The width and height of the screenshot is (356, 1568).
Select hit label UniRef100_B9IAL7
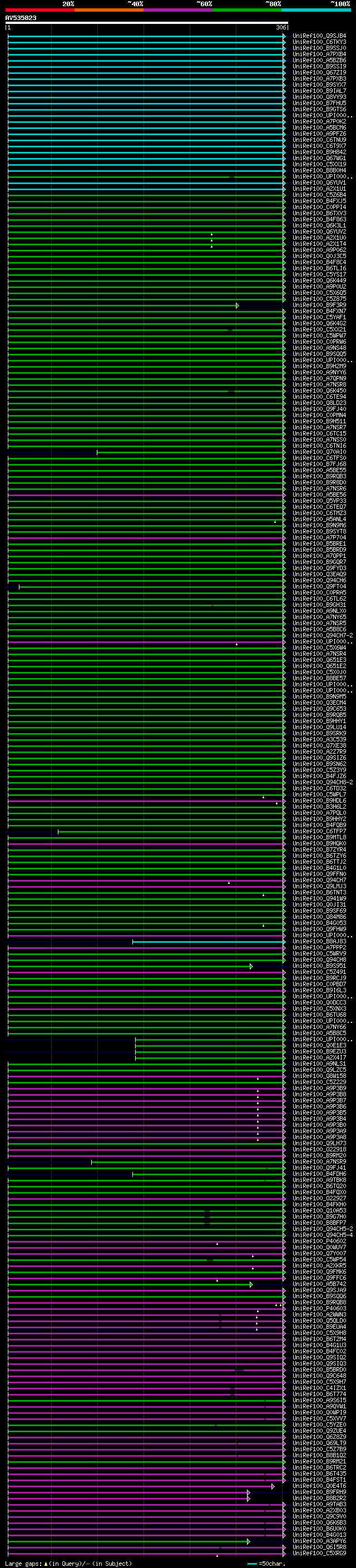(x=319, y=91)
